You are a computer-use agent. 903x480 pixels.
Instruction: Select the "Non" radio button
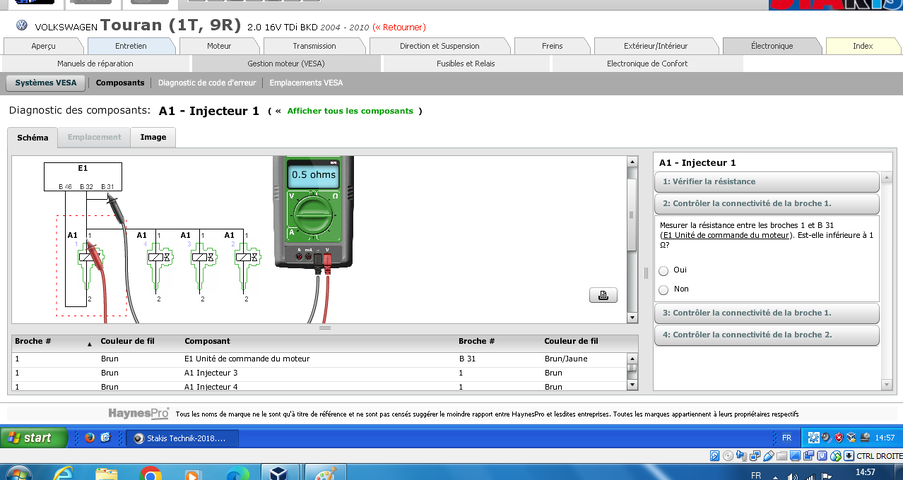[x=665, y=289]
